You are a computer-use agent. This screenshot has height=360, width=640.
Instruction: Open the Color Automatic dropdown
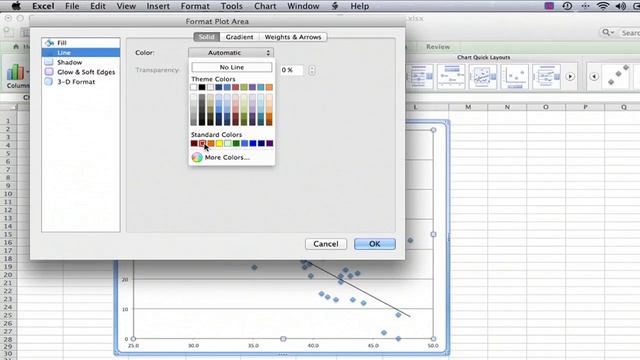tap(231, 53)
